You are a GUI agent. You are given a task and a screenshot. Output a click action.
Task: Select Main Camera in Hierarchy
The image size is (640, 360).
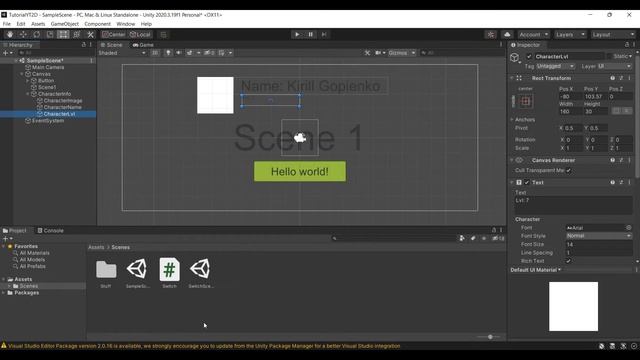click(48, 67)
